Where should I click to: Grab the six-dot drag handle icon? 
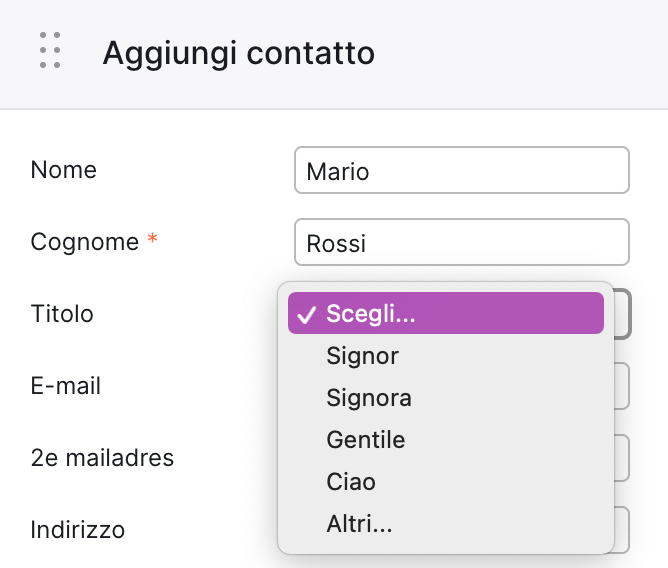50,50
